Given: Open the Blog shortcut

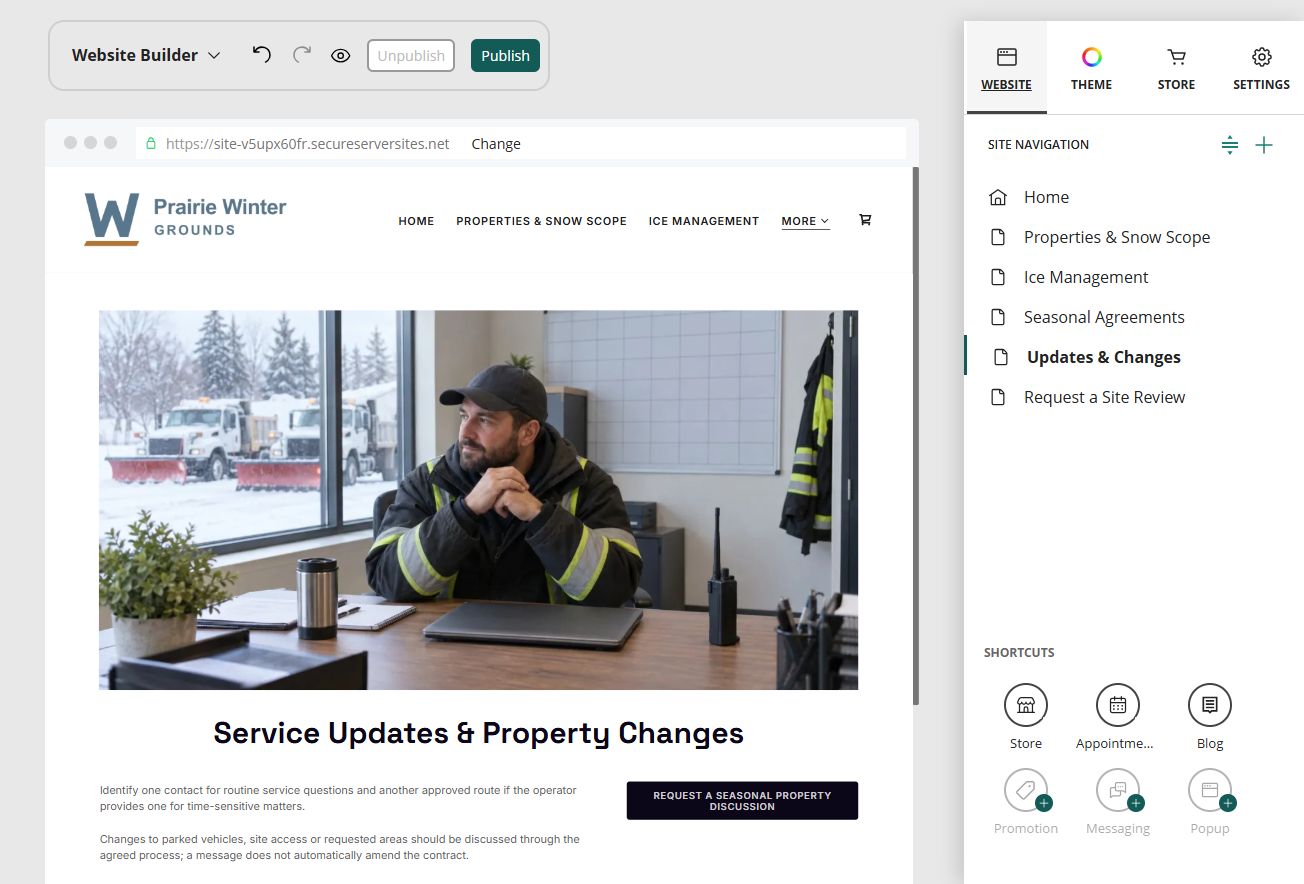Looking at the screenshot, I should (1210, 705).
